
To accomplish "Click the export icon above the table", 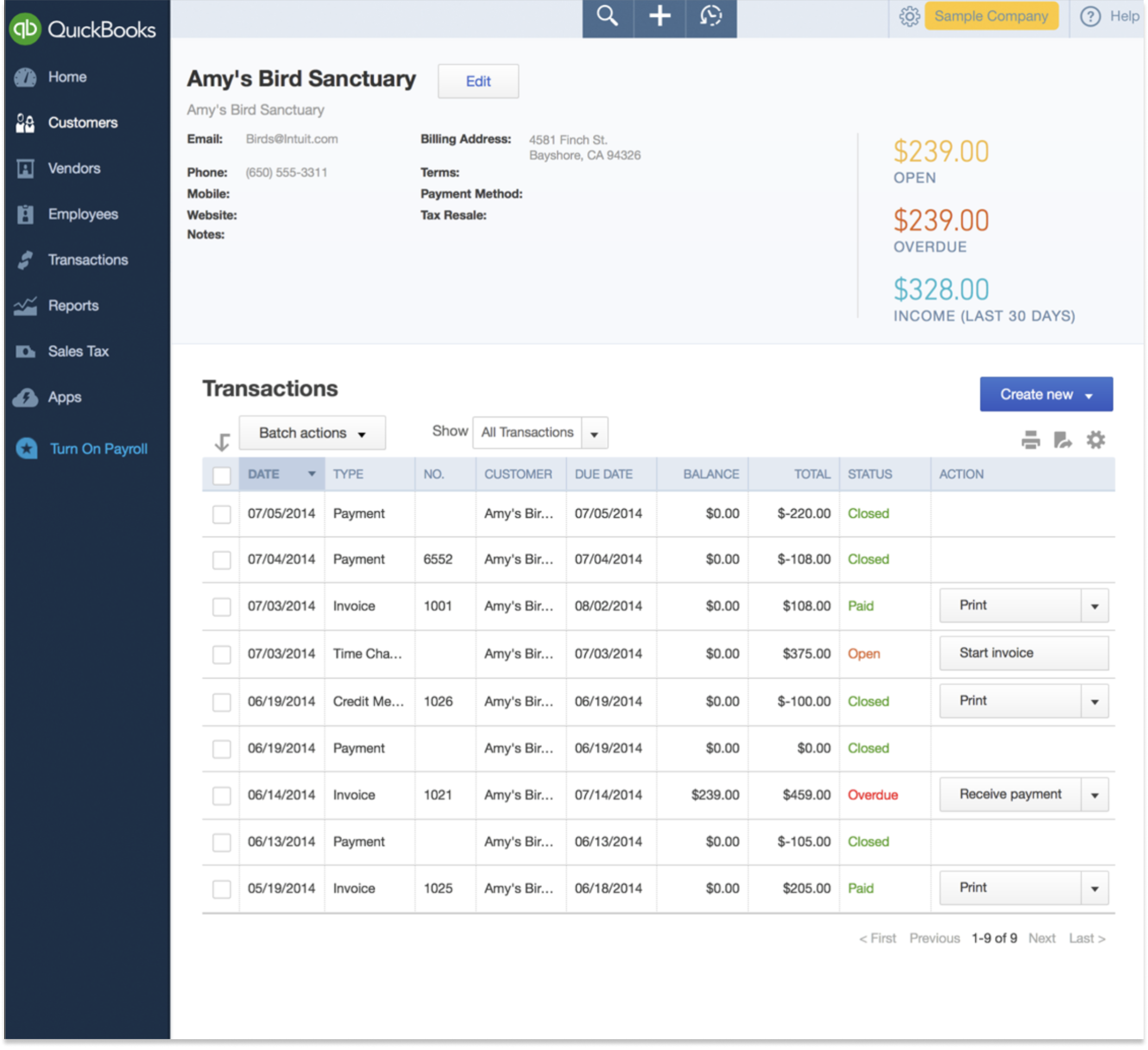I will [x=1062, y=440].
